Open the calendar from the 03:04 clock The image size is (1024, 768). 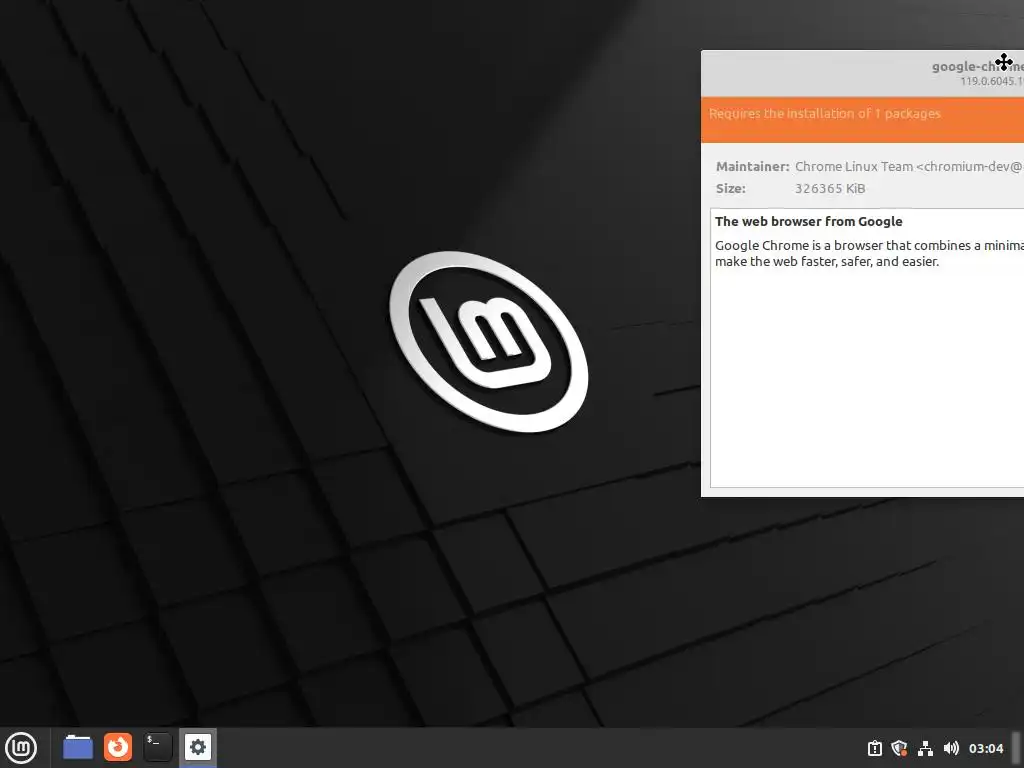pyautogui.click(x=985, y=748)
